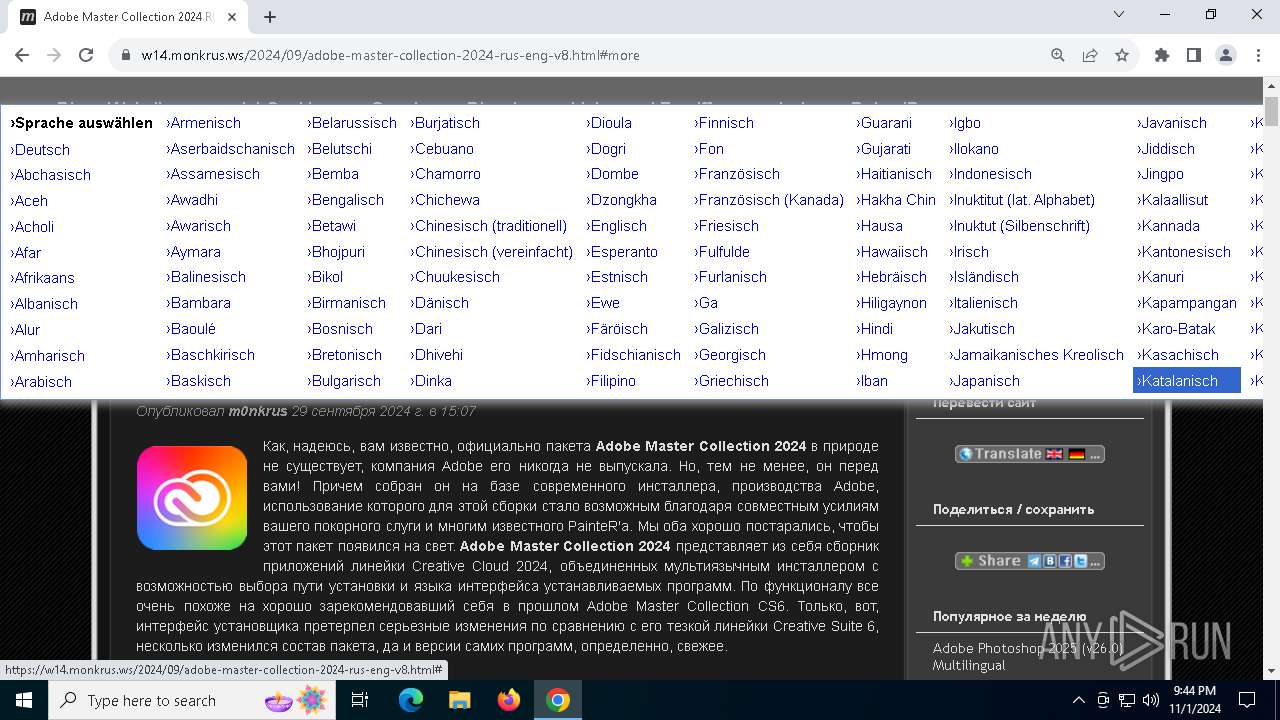Click the Translate button with flags
This screenshot has width=1280, height=720.
point(1029,454)
